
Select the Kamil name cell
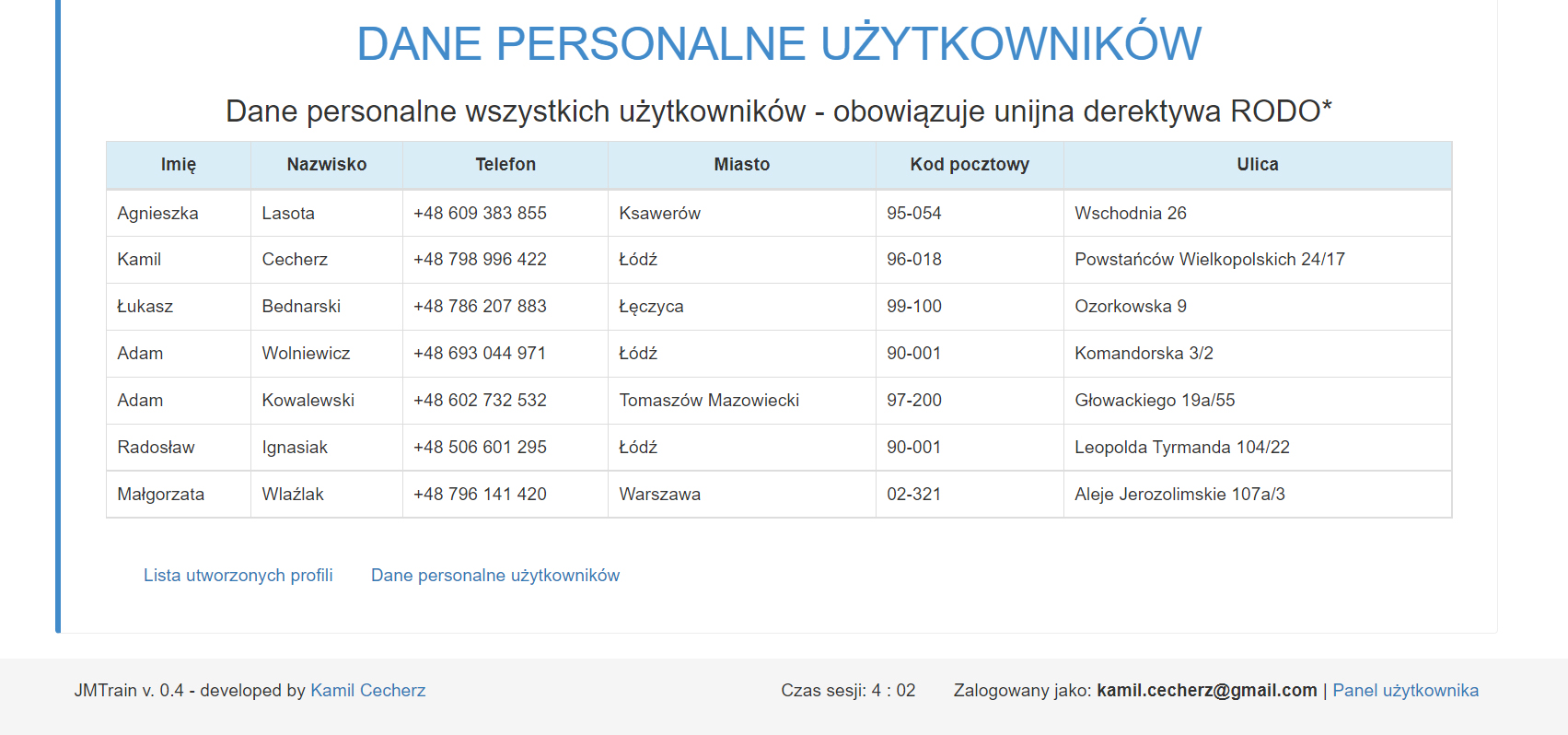point(179,260)
